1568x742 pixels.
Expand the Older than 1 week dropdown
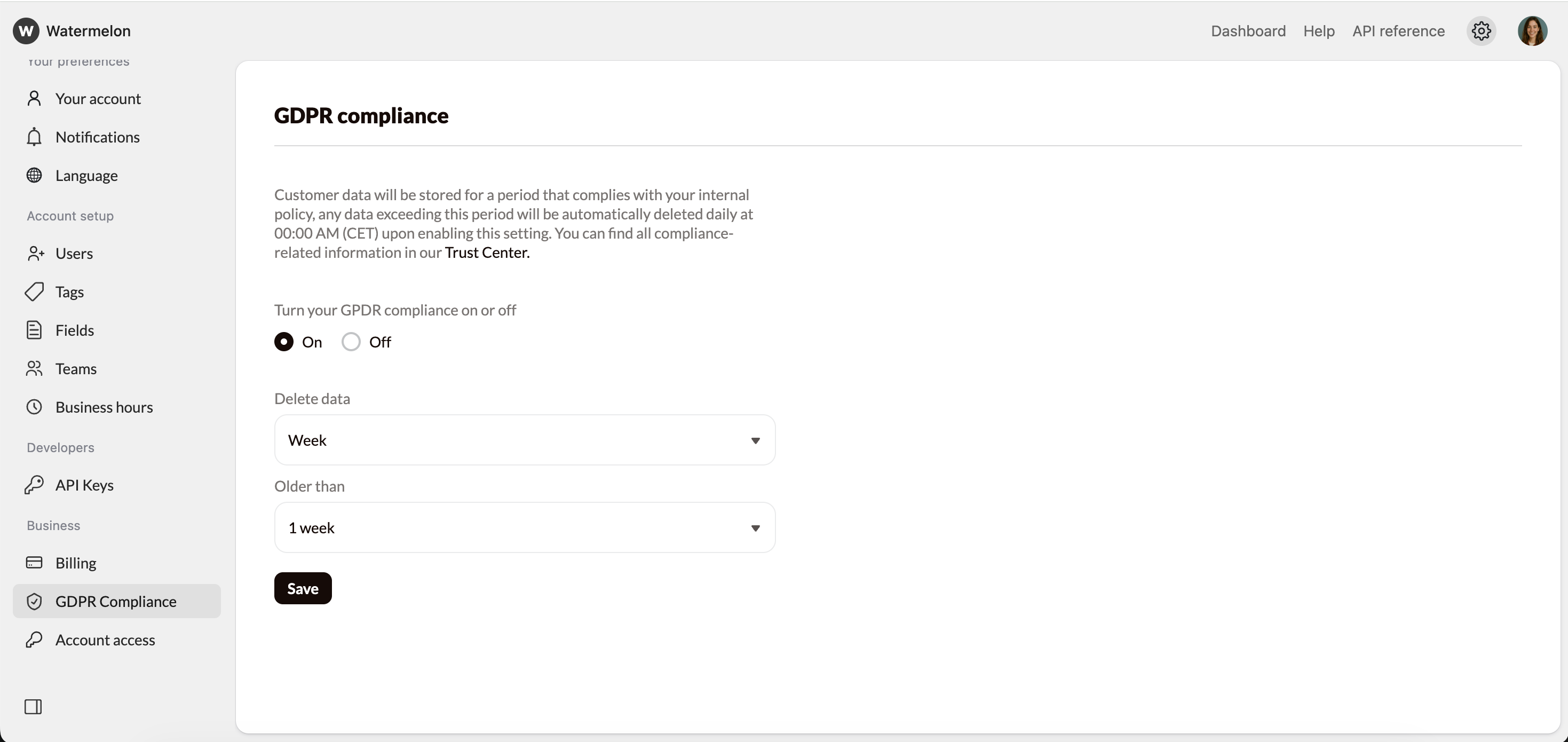click(524, 528)
